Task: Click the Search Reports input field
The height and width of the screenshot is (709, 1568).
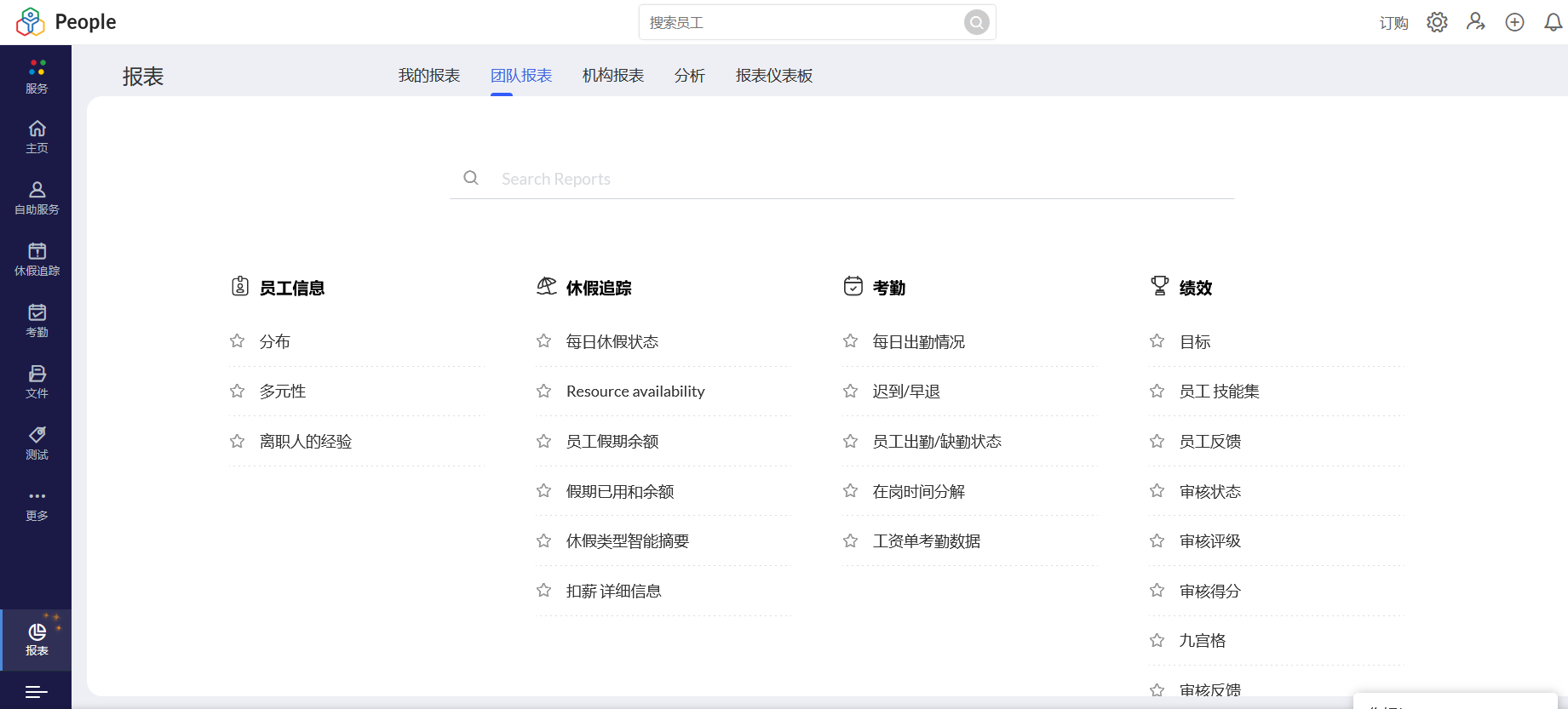Action: pyautogui.click(x=852, y=179)
